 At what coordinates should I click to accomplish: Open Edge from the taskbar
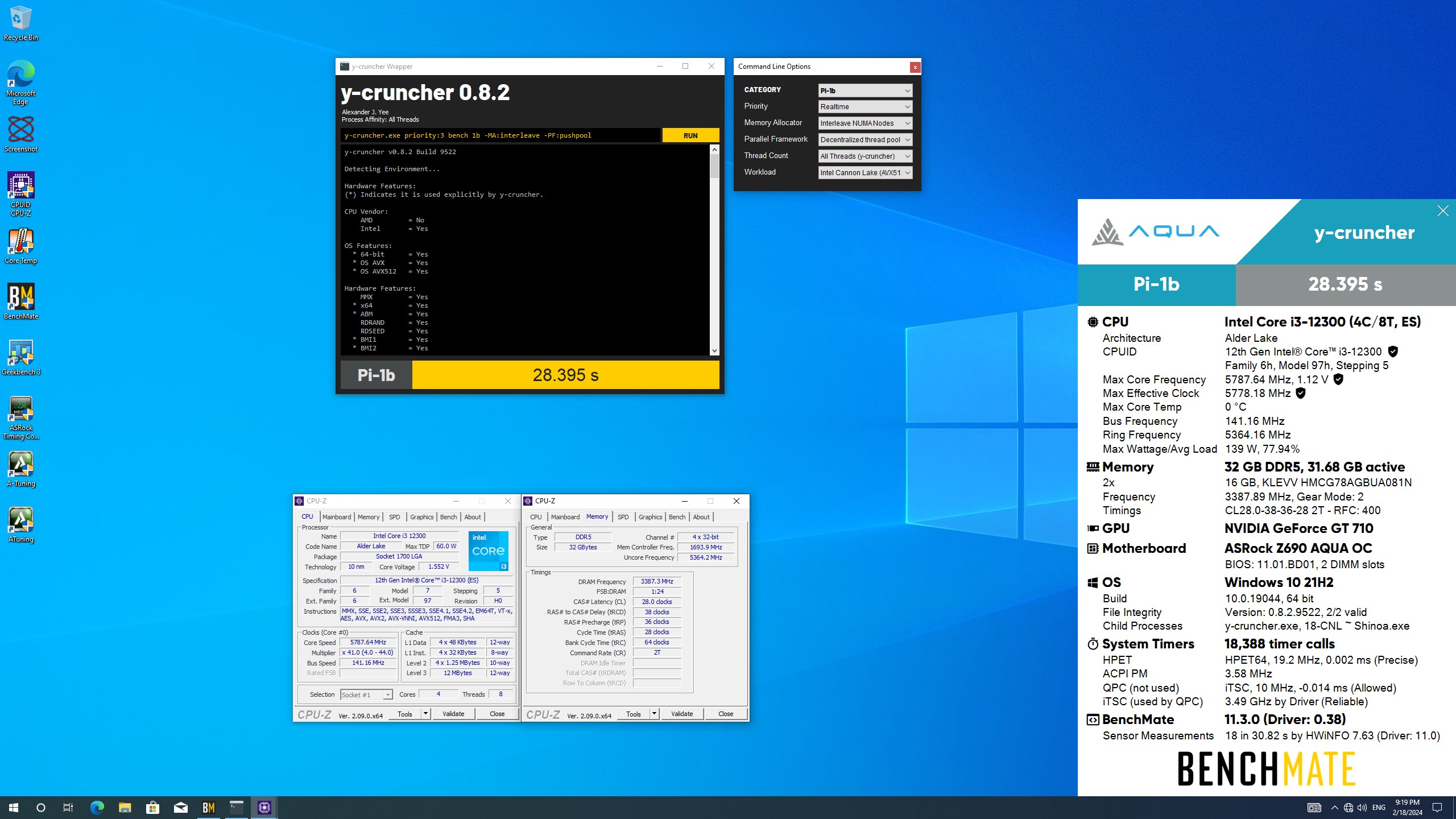pyautogui.click(x=97, y=807)
